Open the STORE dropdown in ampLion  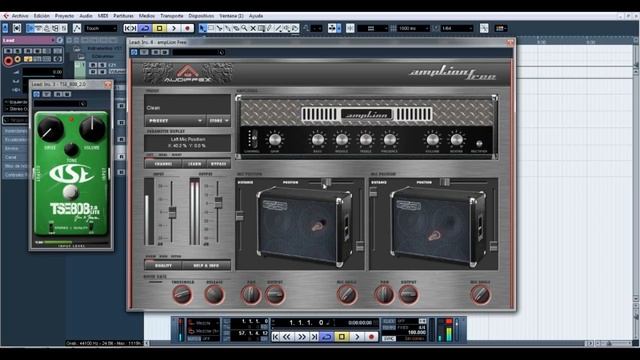click(219, 121)
